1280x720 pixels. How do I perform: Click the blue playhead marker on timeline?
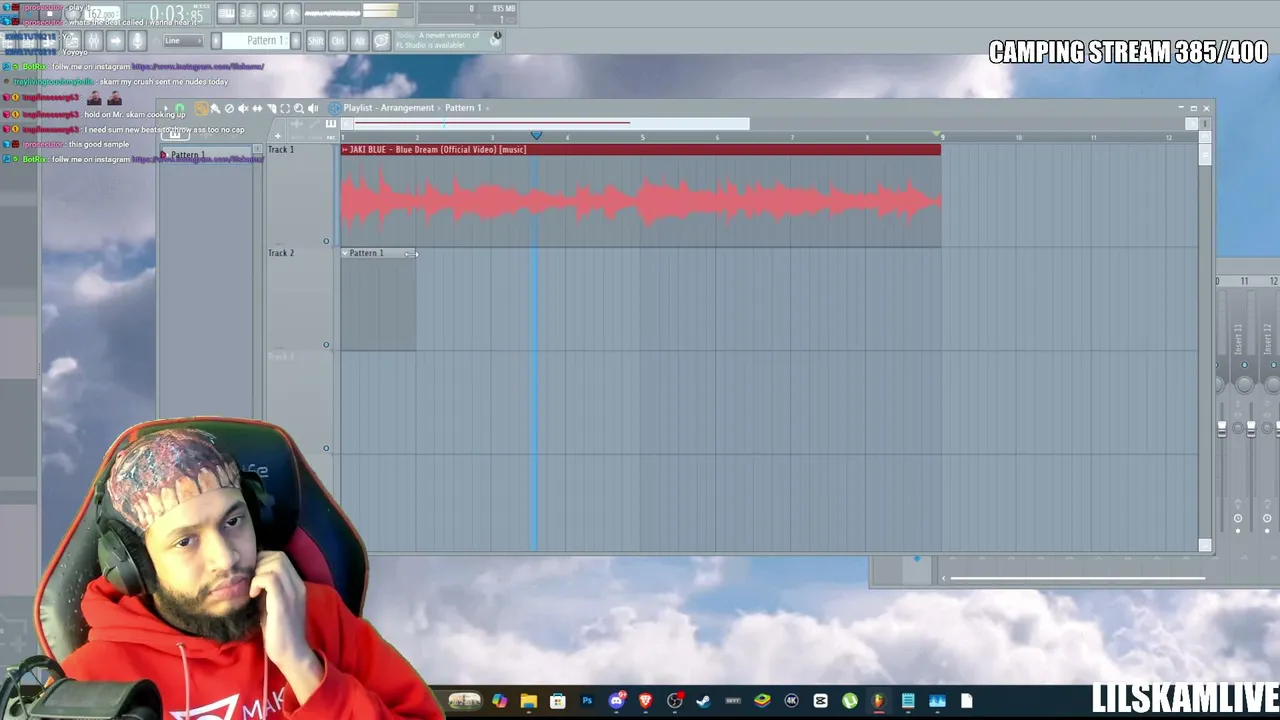coord(536,135)
